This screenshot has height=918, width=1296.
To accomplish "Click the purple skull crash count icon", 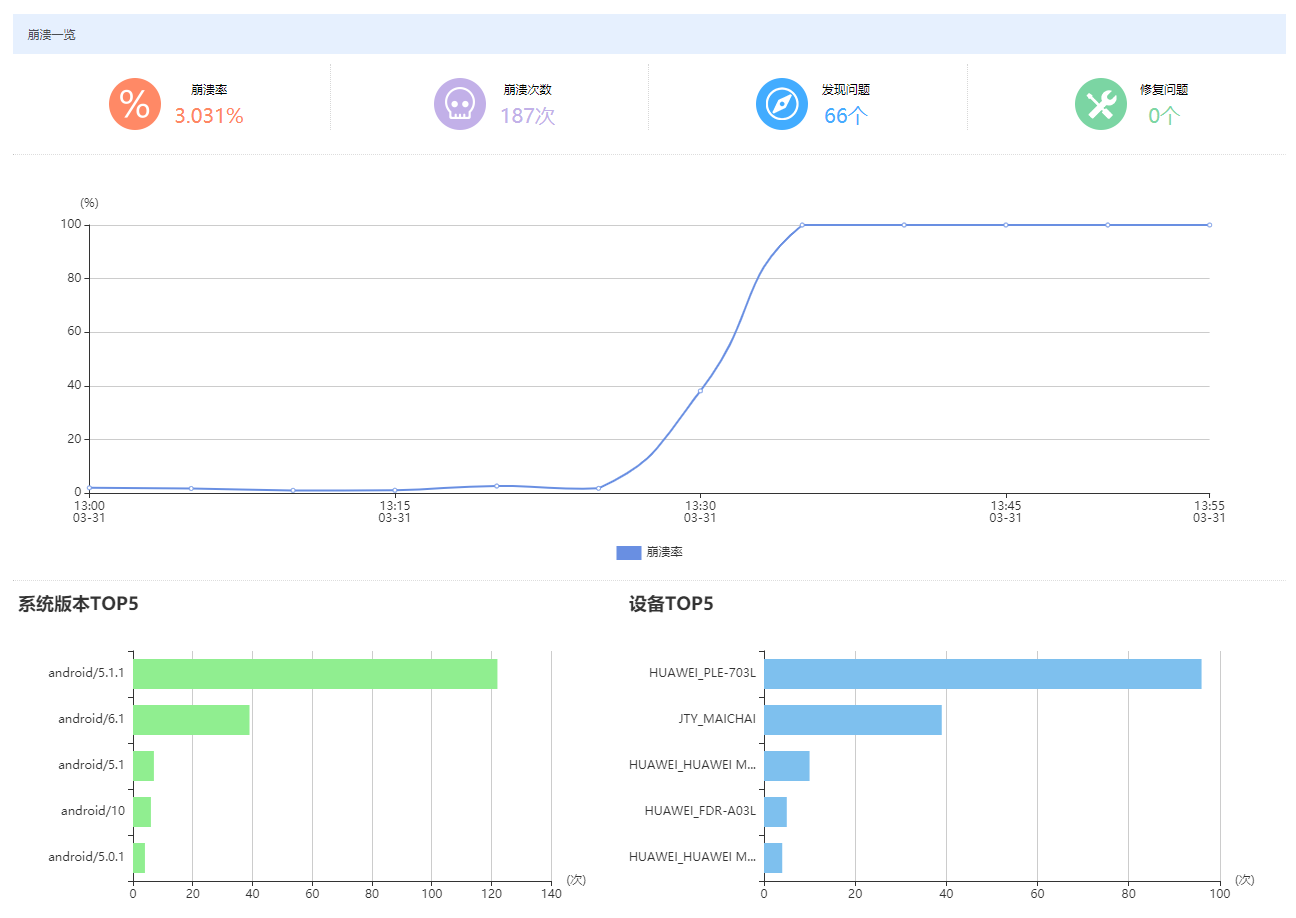I will tap(459, 104).
